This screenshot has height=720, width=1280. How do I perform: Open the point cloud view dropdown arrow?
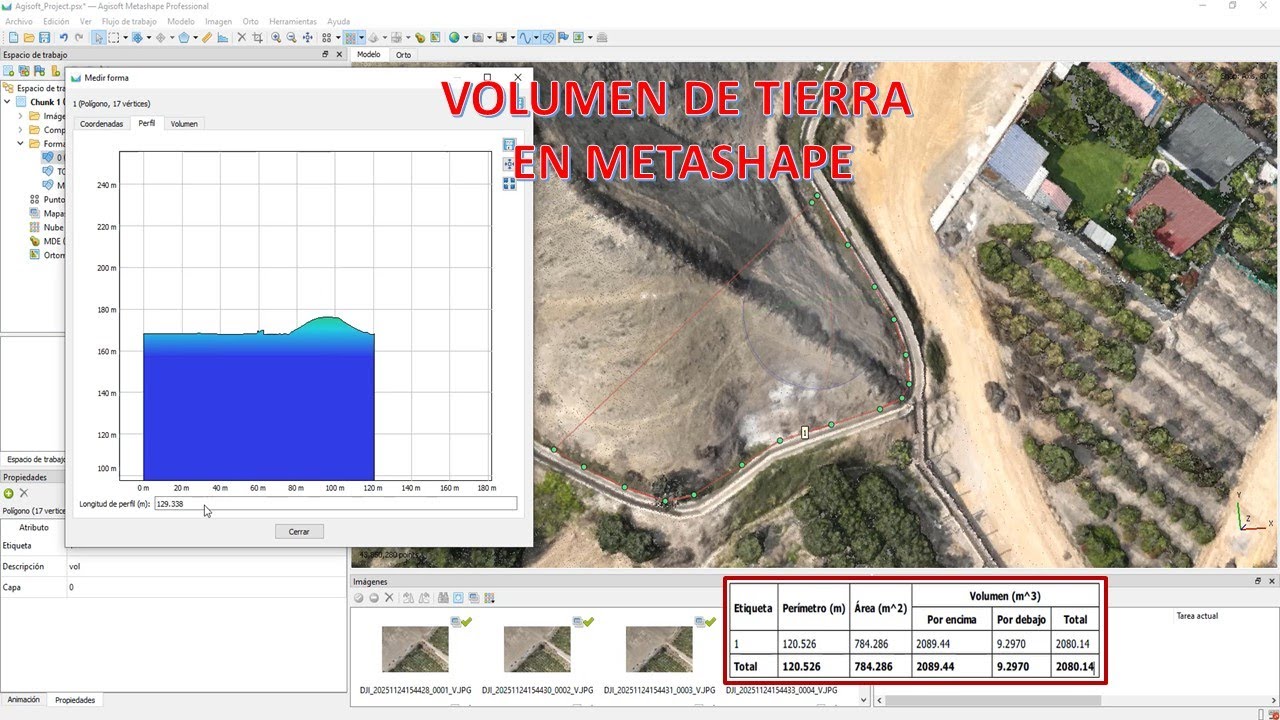pyautogui.click(x=361, y=37)
